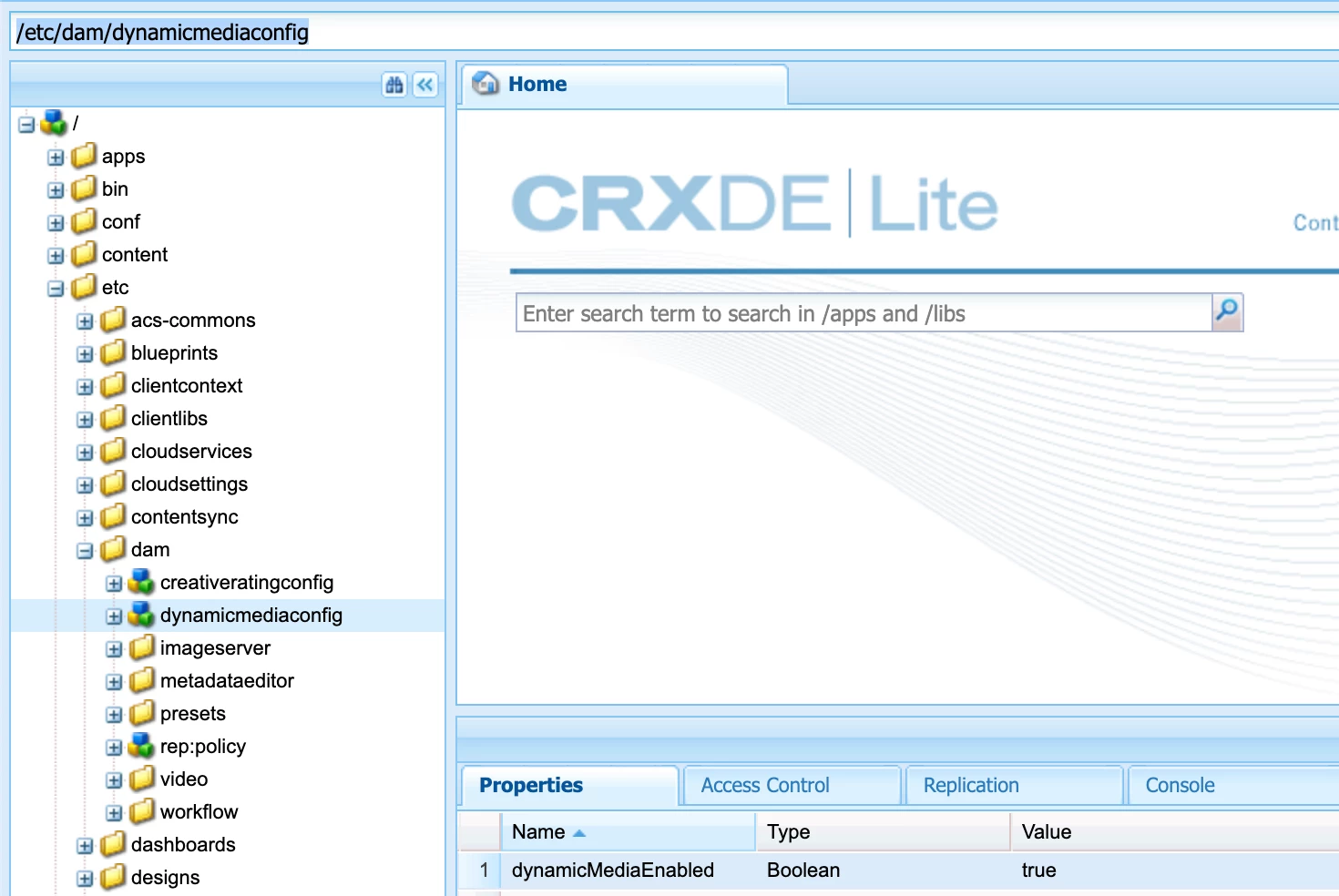
Task: Click the acs-commons folder icon
Action: click(x=113, y=320)
